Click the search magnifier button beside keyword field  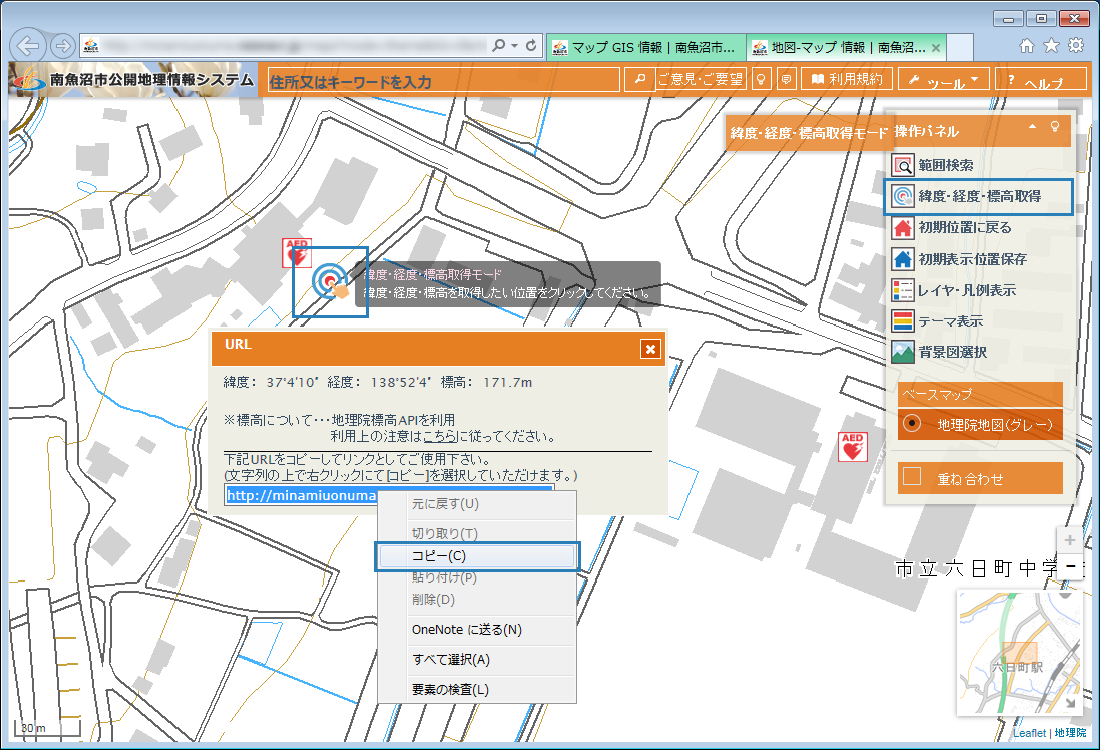tap(640, 79)
